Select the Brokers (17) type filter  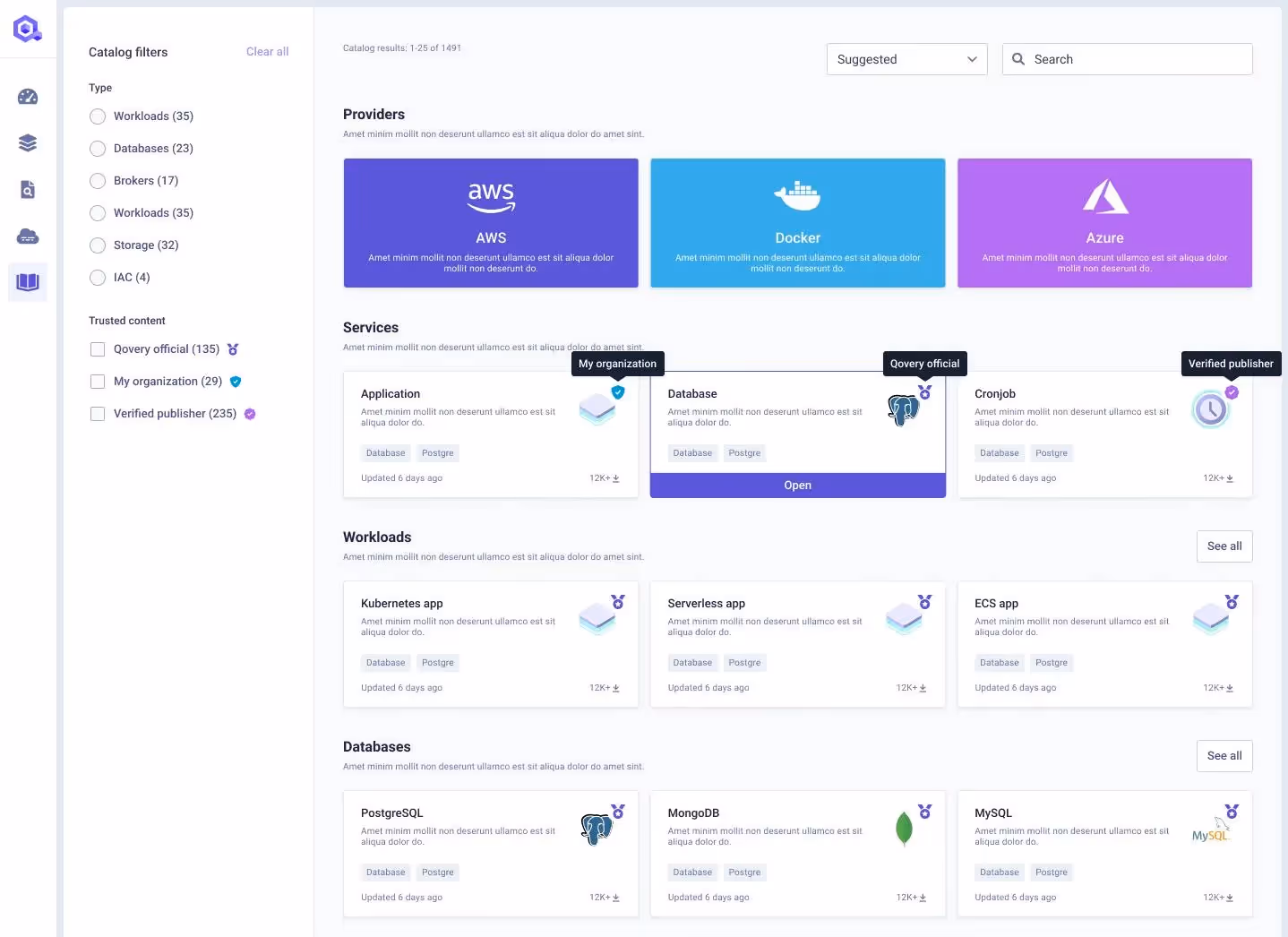click(98, 181)
